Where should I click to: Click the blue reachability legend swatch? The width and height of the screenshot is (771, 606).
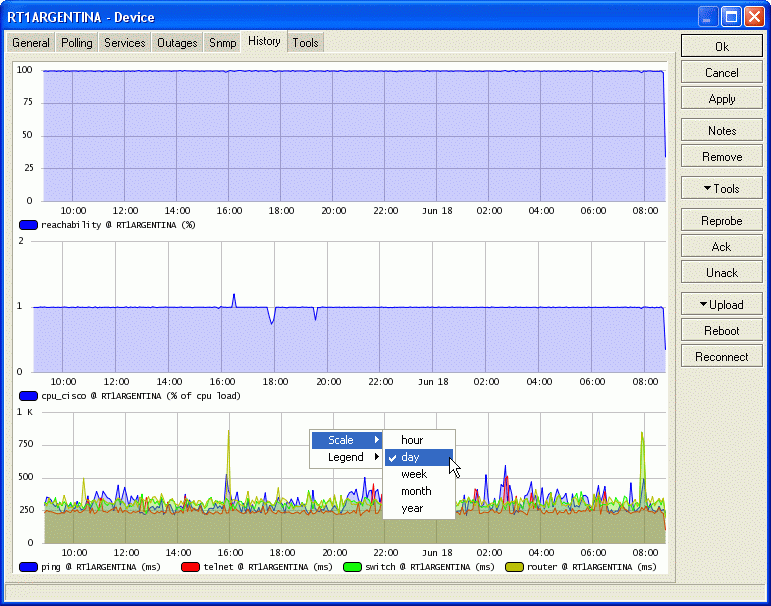coord(28,226)
